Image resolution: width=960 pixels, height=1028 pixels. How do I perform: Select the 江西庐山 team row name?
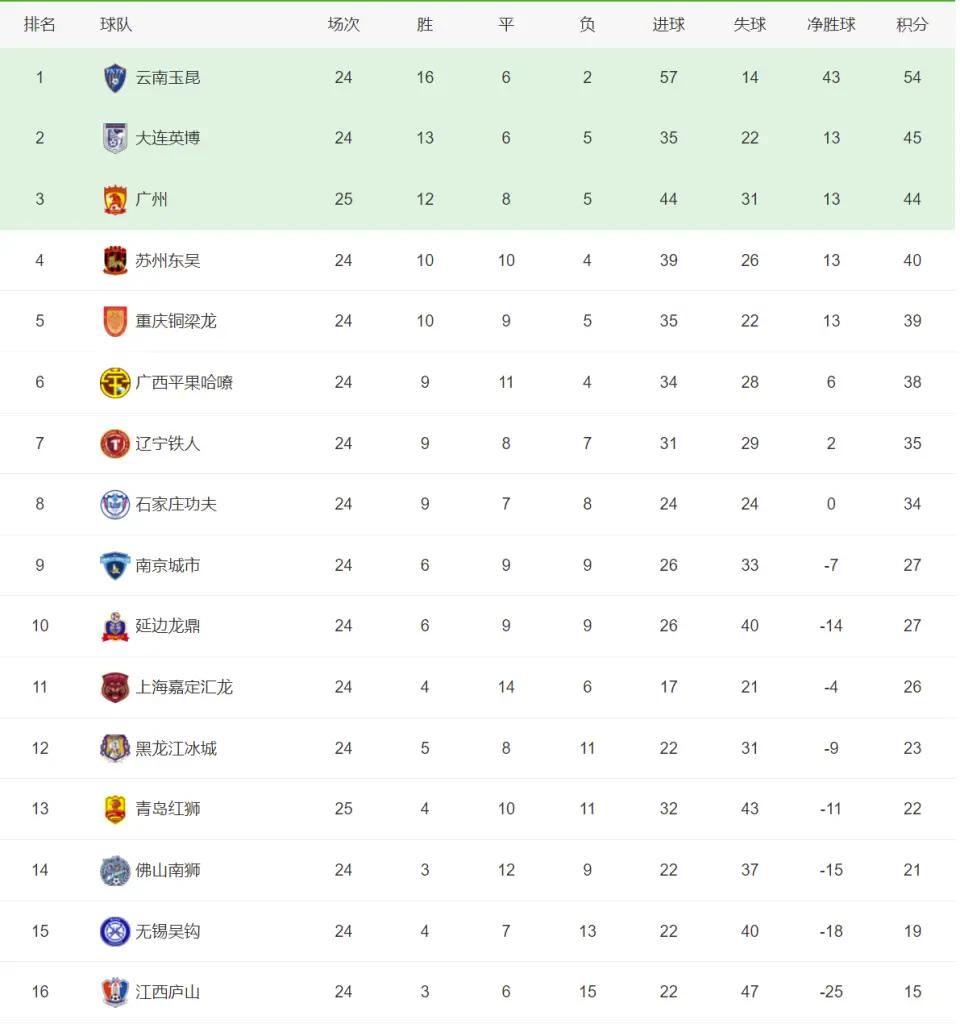point(167,992)
